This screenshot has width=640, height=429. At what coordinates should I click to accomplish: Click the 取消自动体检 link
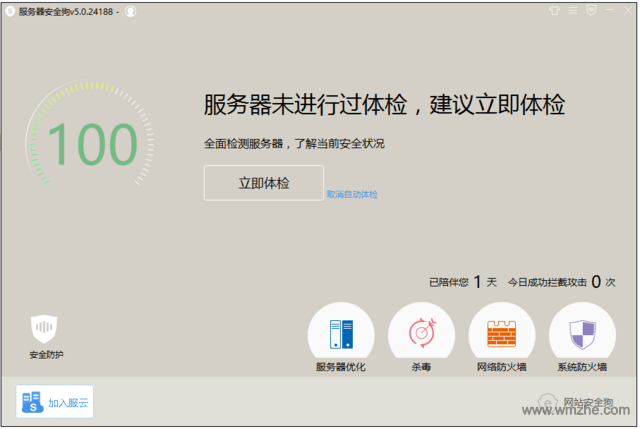[x=352, y=195]
